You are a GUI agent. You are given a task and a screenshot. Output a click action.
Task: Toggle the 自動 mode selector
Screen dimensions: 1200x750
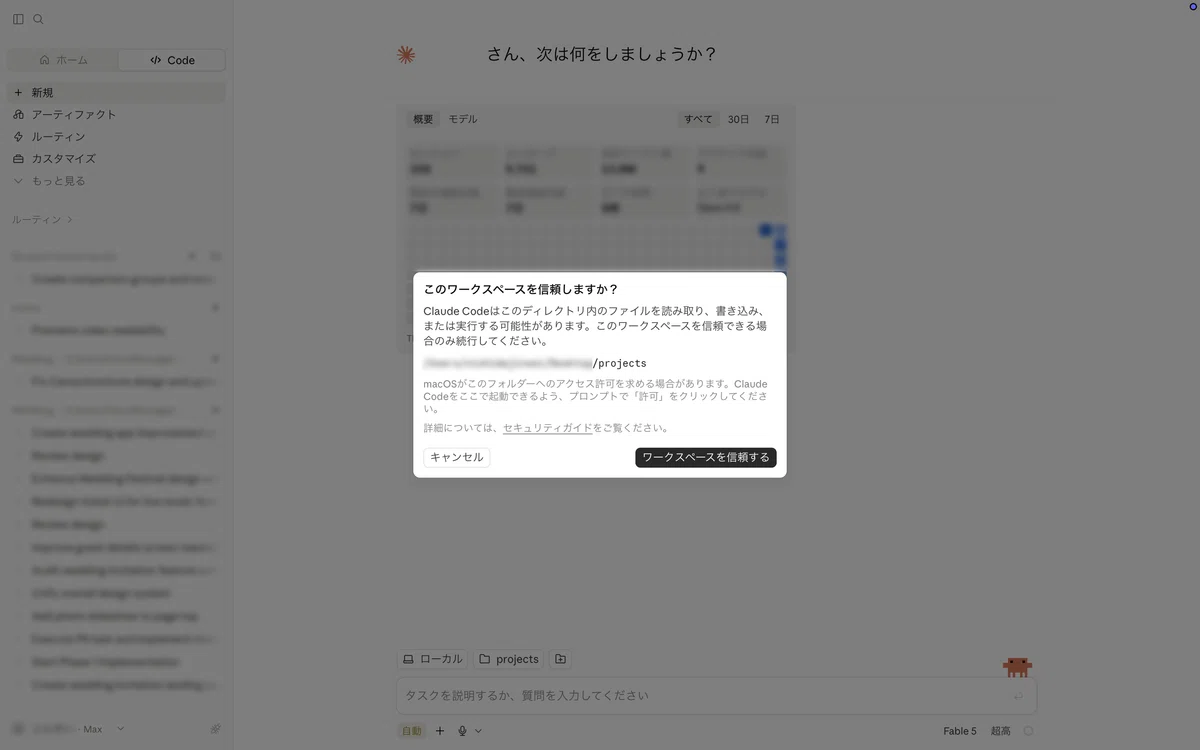[411, 731]
